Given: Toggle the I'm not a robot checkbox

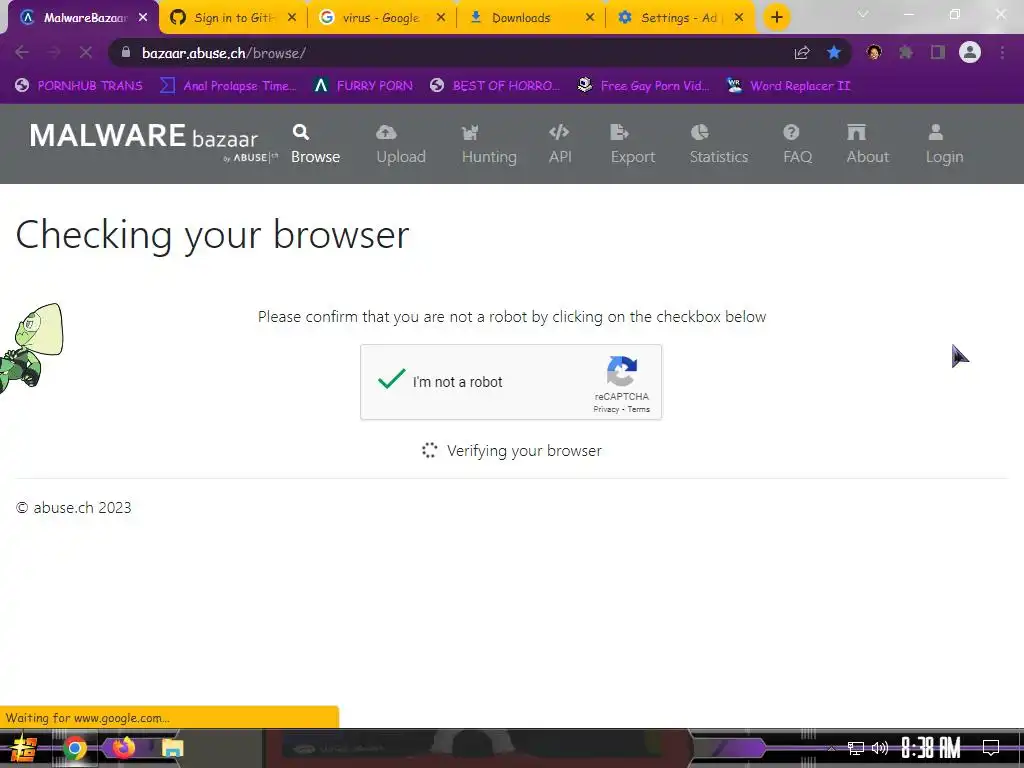Looking at the screenshot, I should 392,379.
